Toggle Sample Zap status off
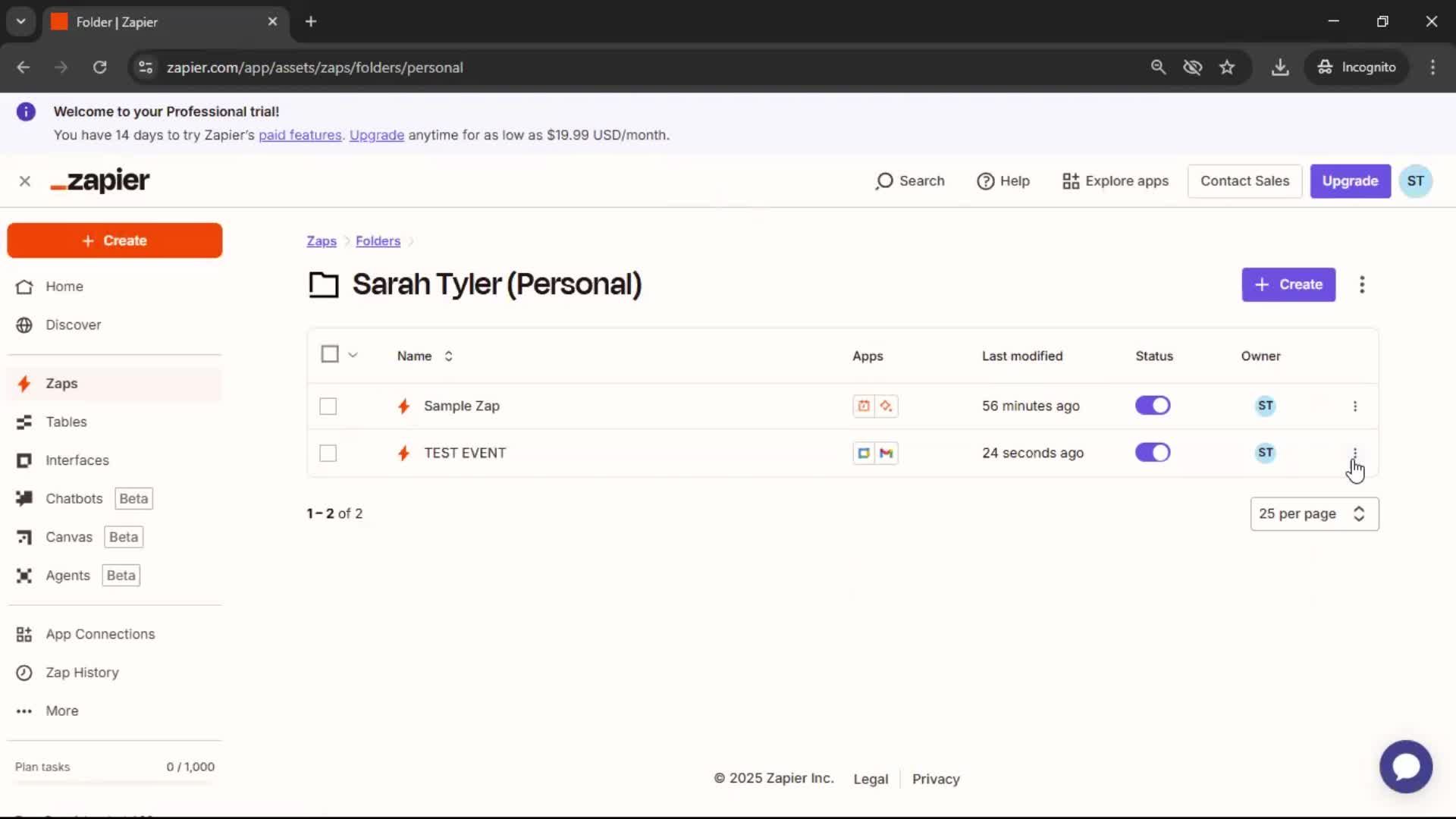 pos(1153,406)
